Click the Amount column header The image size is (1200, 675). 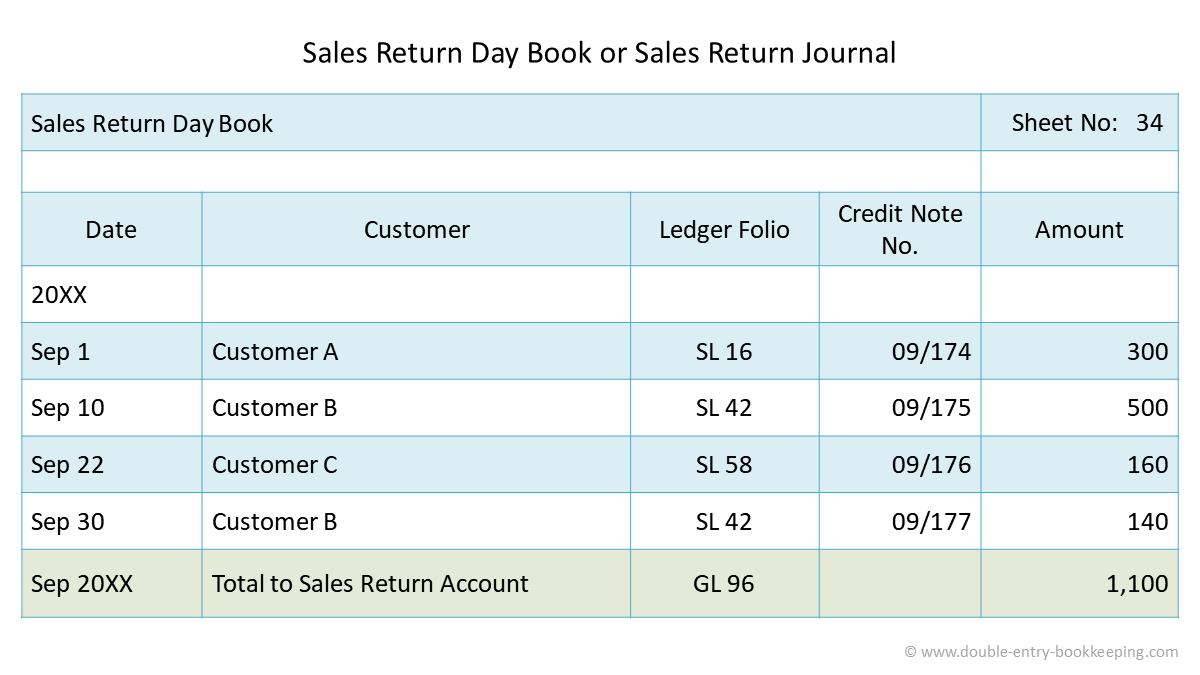1079,229
